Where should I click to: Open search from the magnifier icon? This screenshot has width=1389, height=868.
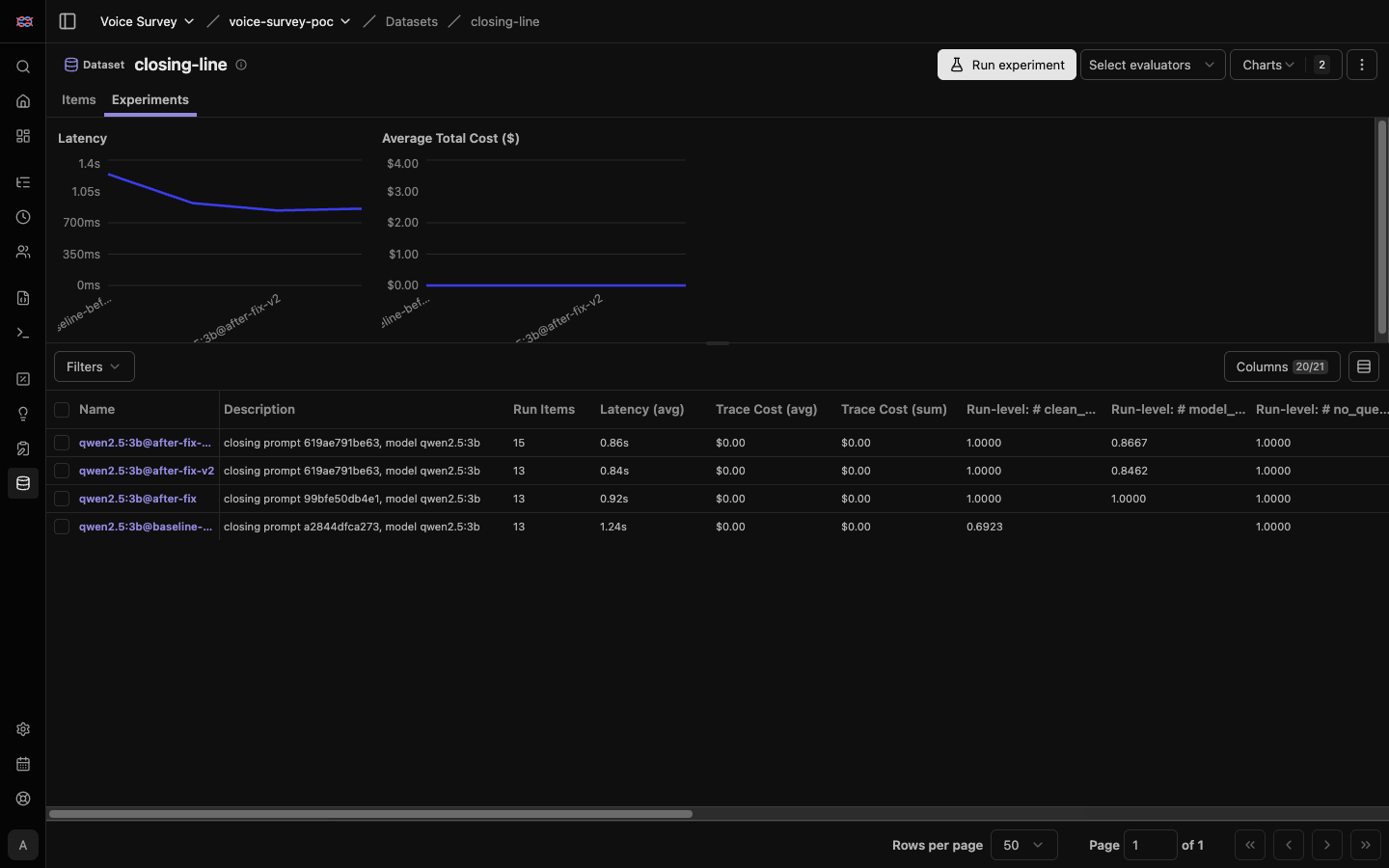23,67
